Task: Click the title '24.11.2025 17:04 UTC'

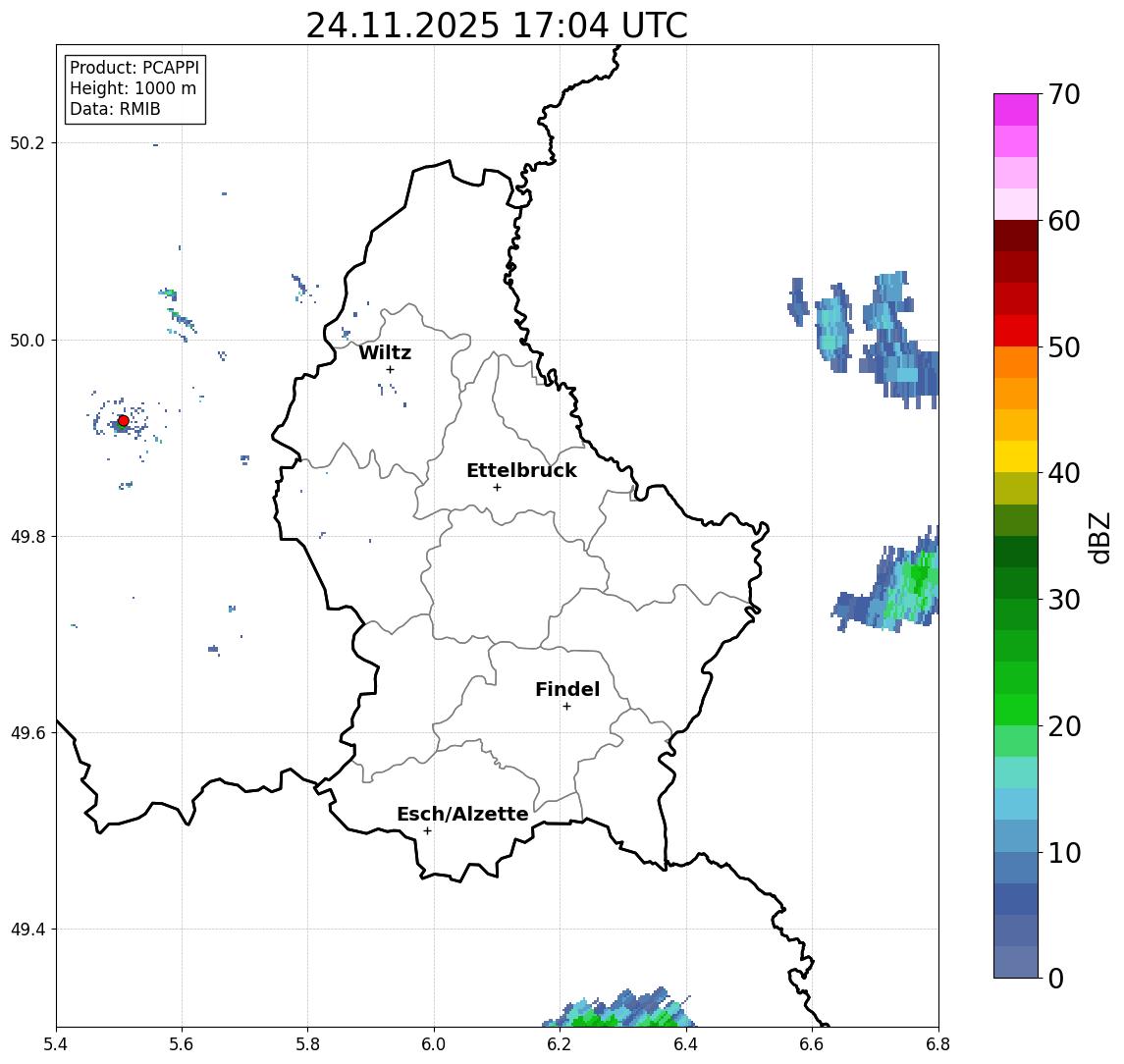Action: 497,26
